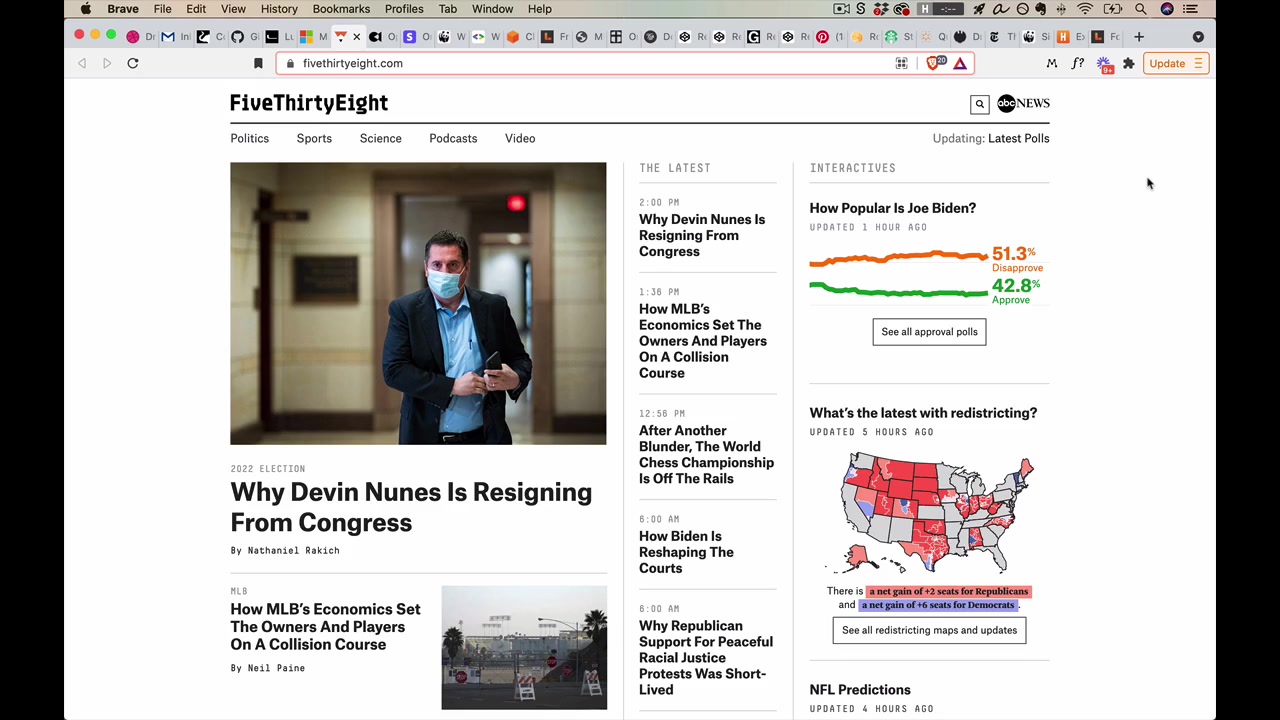Open the 12:56 PM World Chess Championship story
The image size is (1280, 720).
coord(706,455)
